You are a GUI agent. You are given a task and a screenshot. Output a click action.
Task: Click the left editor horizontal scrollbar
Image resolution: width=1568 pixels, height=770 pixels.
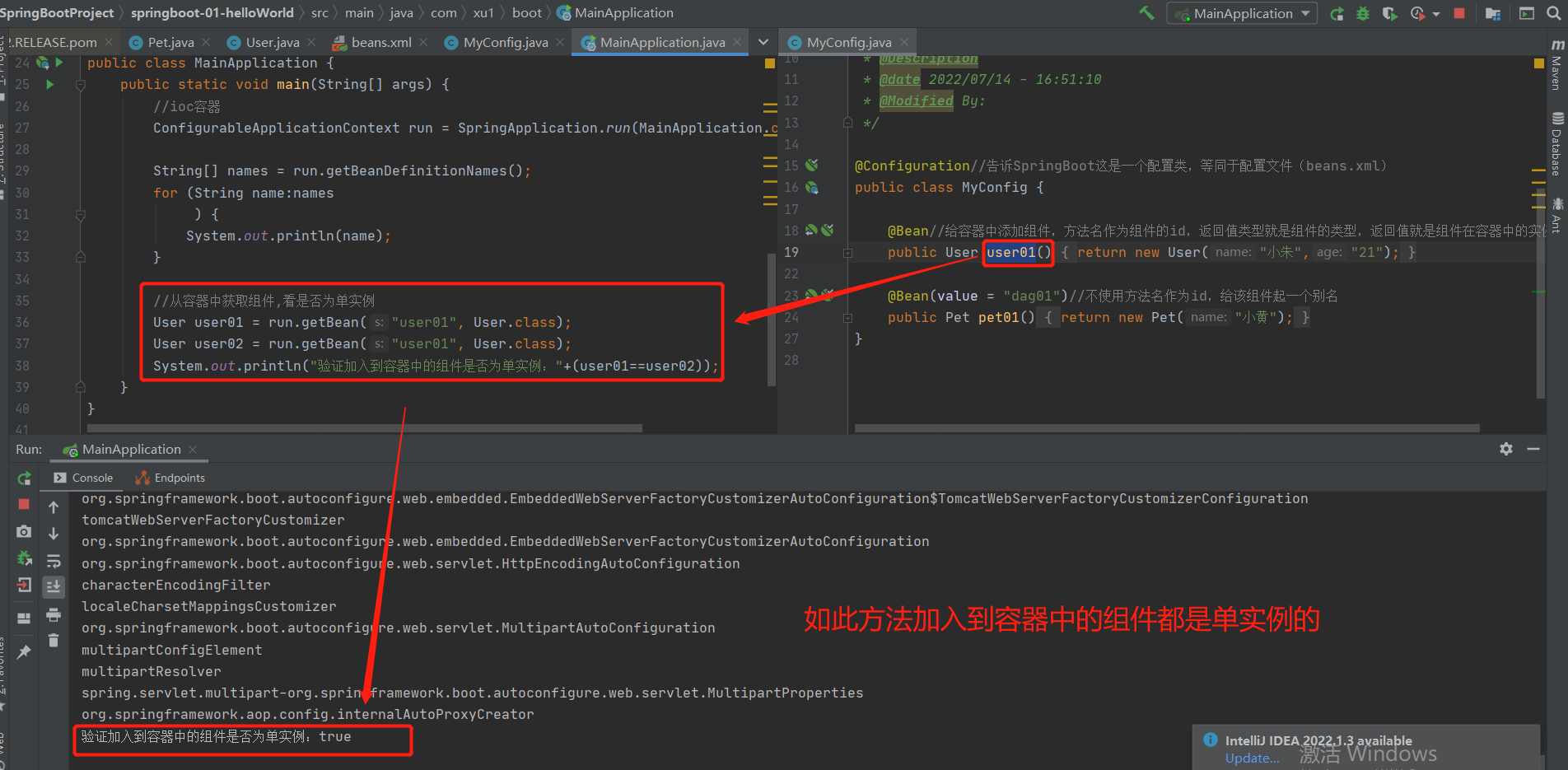pyautogui.click(x=364, y=428)
